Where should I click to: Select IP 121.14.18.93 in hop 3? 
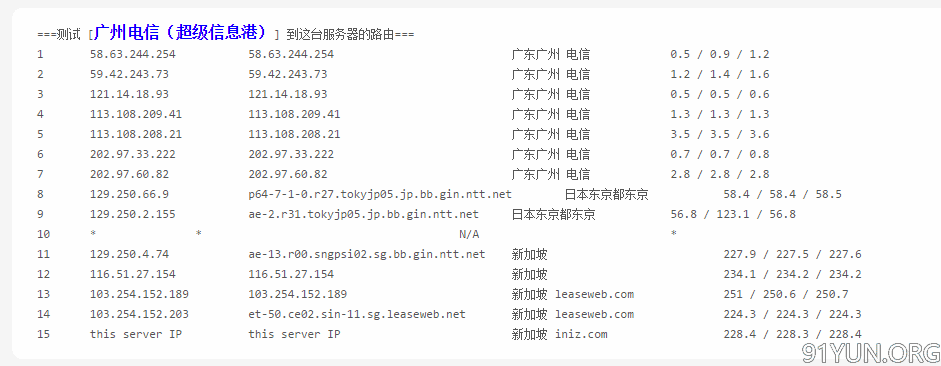coord(129,94)
